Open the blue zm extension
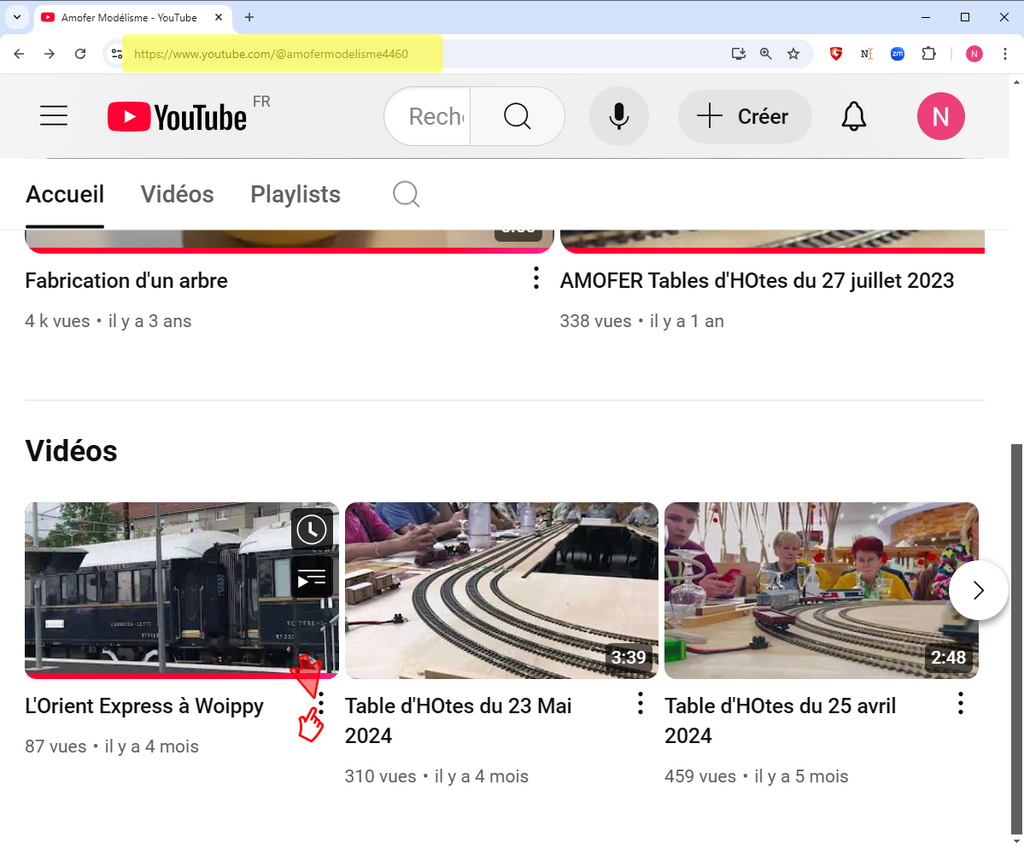The width and height of the screenshot is (1024, 849). [x=897, y=54]
